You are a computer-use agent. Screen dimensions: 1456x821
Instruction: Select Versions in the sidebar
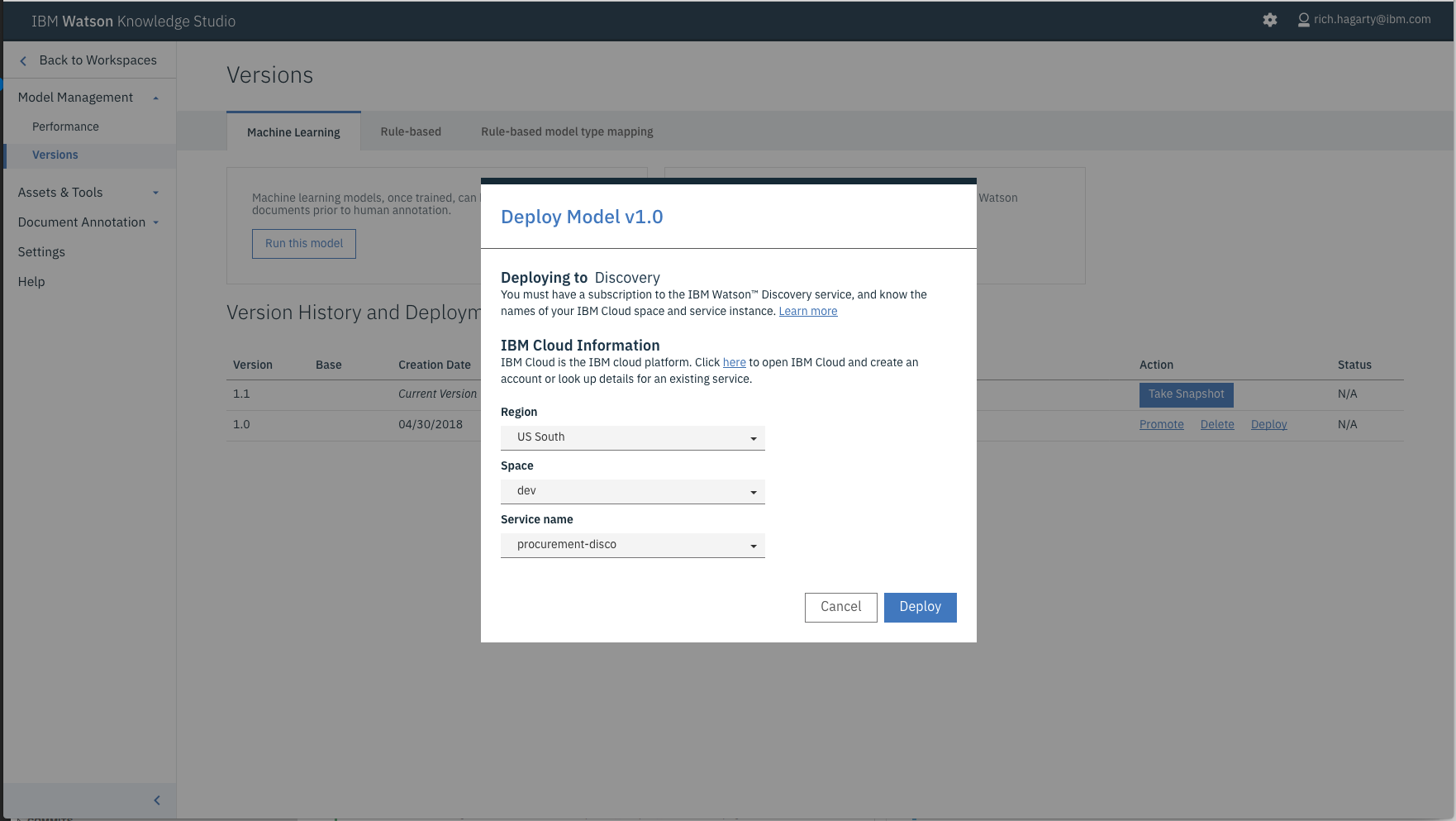(x=55, y=155)
